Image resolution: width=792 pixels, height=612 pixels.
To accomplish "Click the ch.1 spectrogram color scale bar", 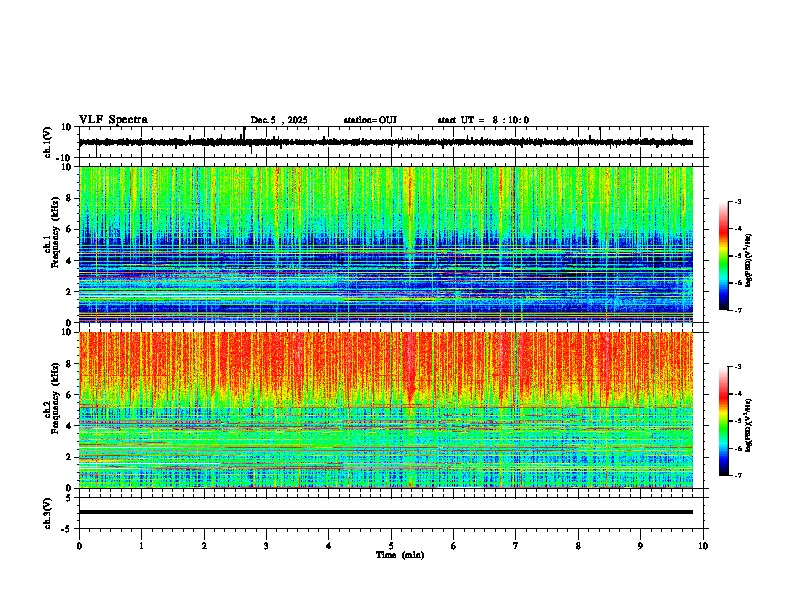I will (x=724, y=256).
